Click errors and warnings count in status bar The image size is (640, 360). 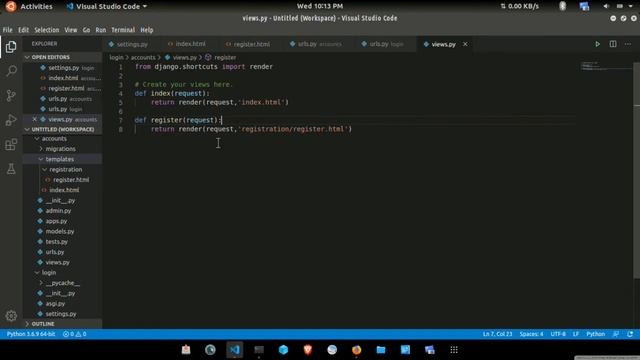click(x=74, y=334)
